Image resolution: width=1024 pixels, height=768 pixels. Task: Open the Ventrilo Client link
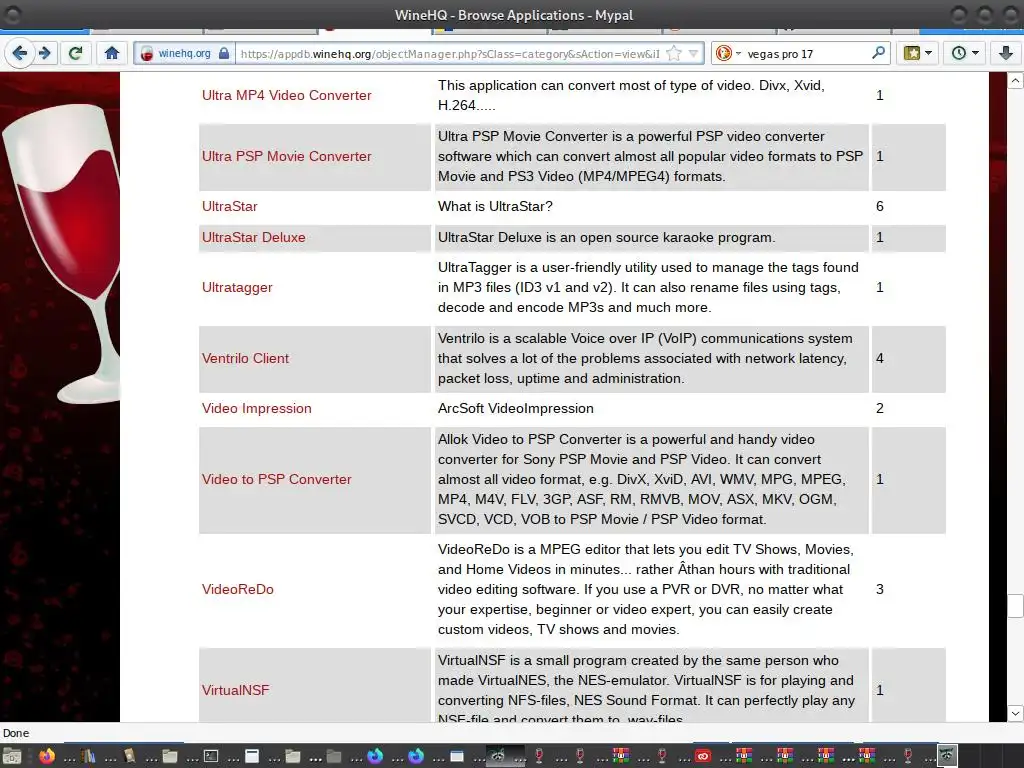tap(245, 359)
